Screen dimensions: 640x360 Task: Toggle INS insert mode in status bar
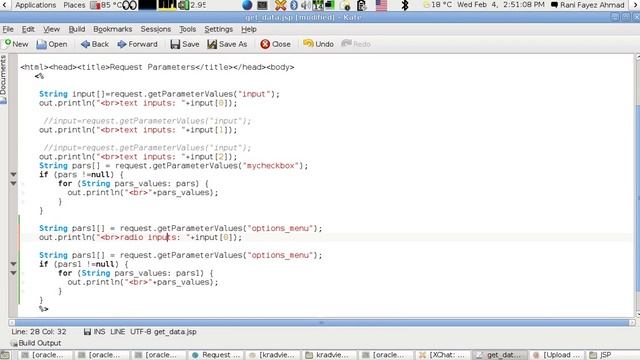coord(99,332)
